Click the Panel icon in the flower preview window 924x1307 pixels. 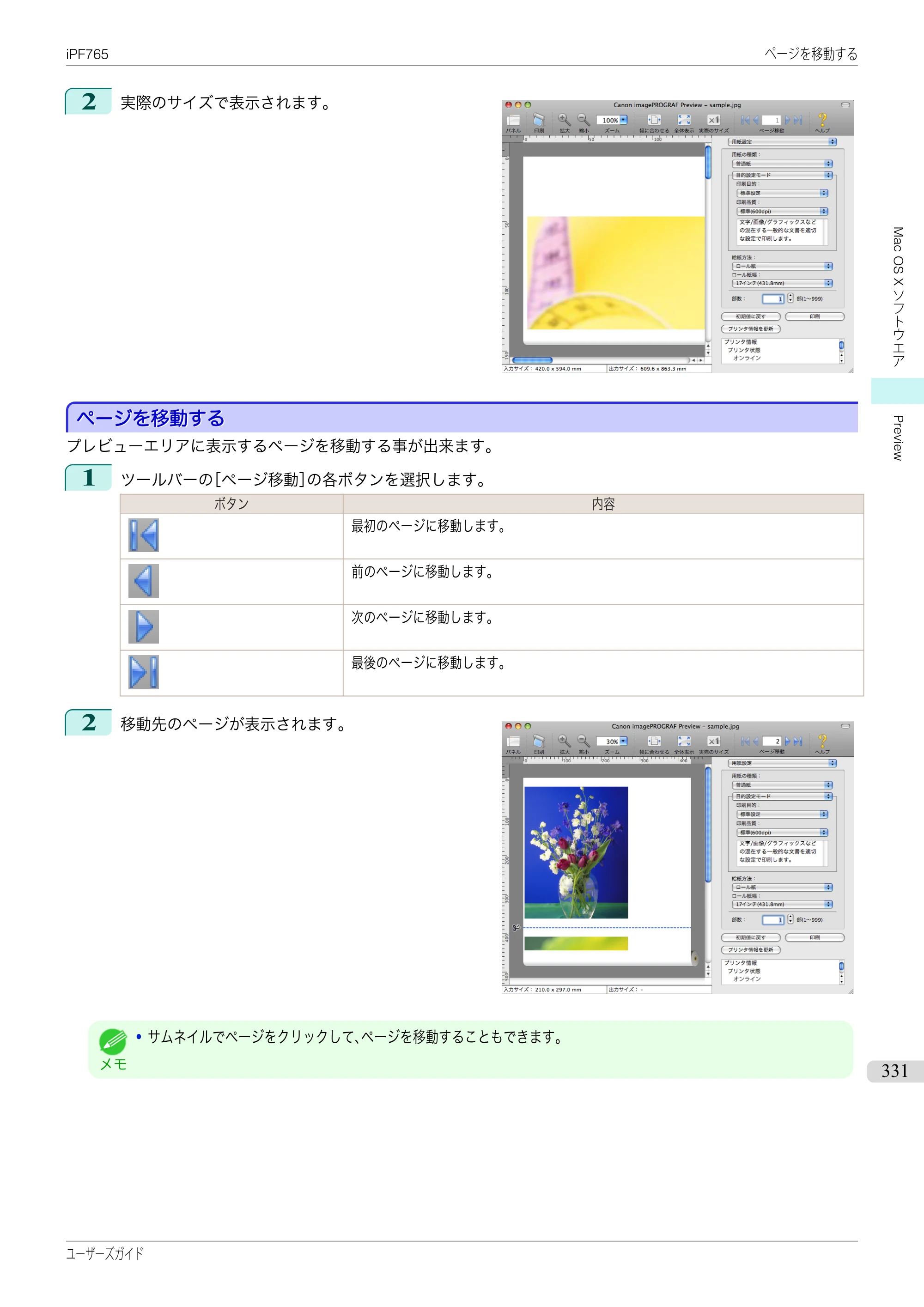[x=513, y=741]
